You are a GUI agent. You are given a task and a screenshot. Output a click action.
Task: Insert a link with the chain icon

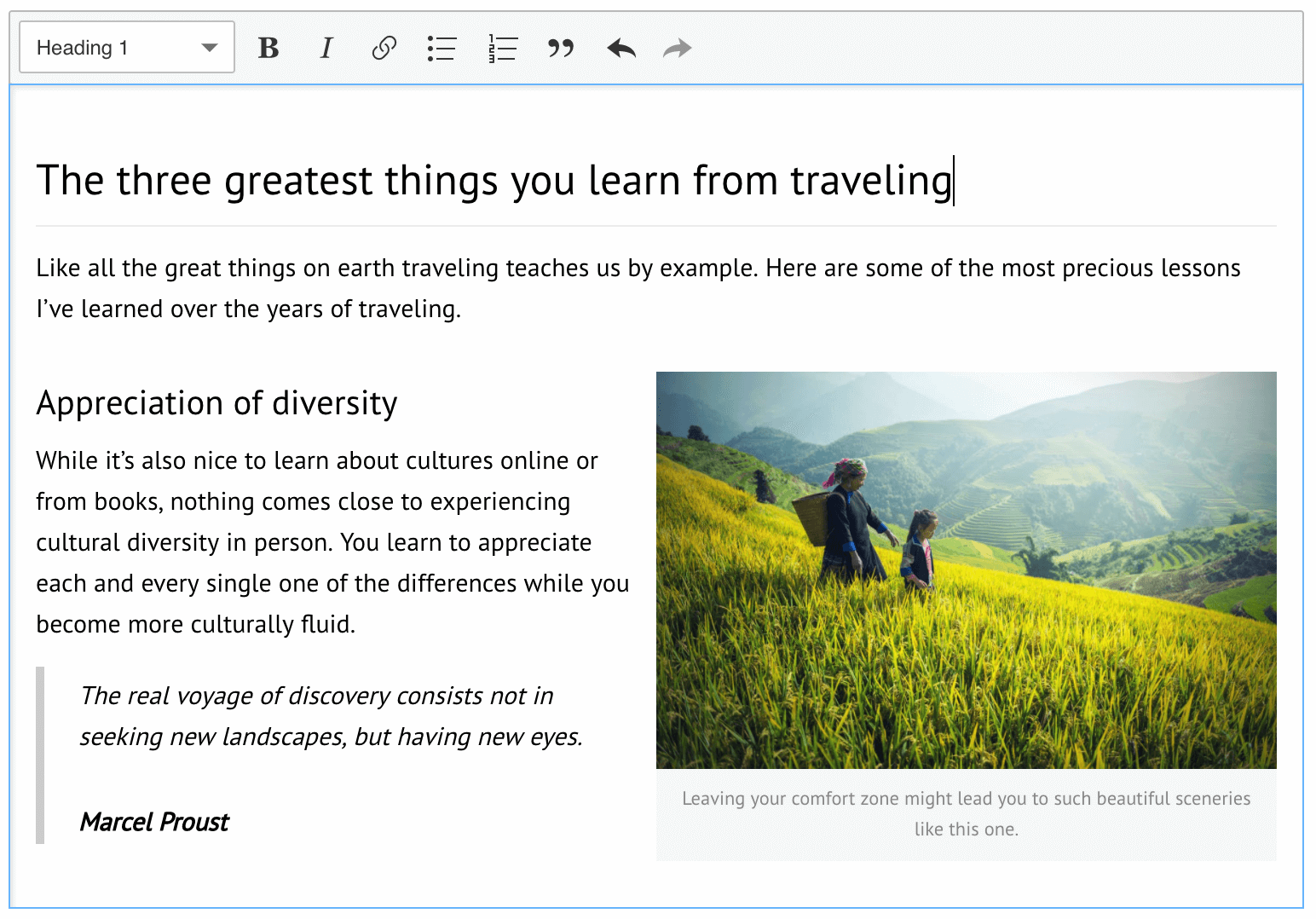click(x=384, y=49)
